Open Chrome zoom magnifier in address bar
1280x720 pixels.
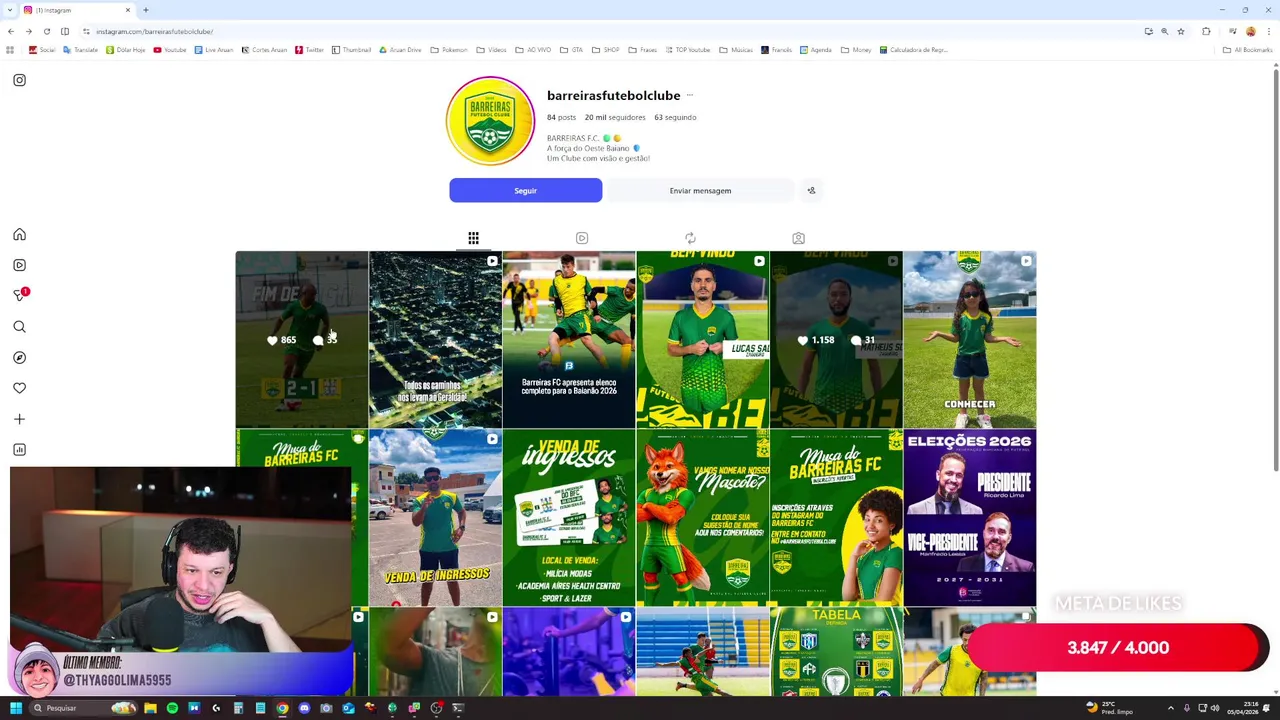pos(1164,31)
